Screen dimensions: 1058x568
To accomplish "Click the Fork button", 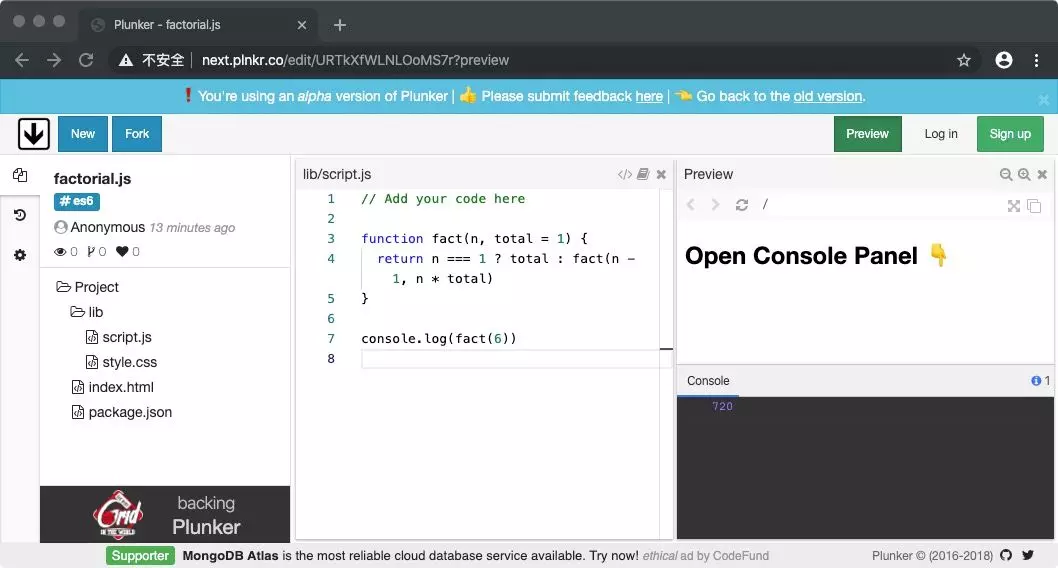I will [137, 134].
